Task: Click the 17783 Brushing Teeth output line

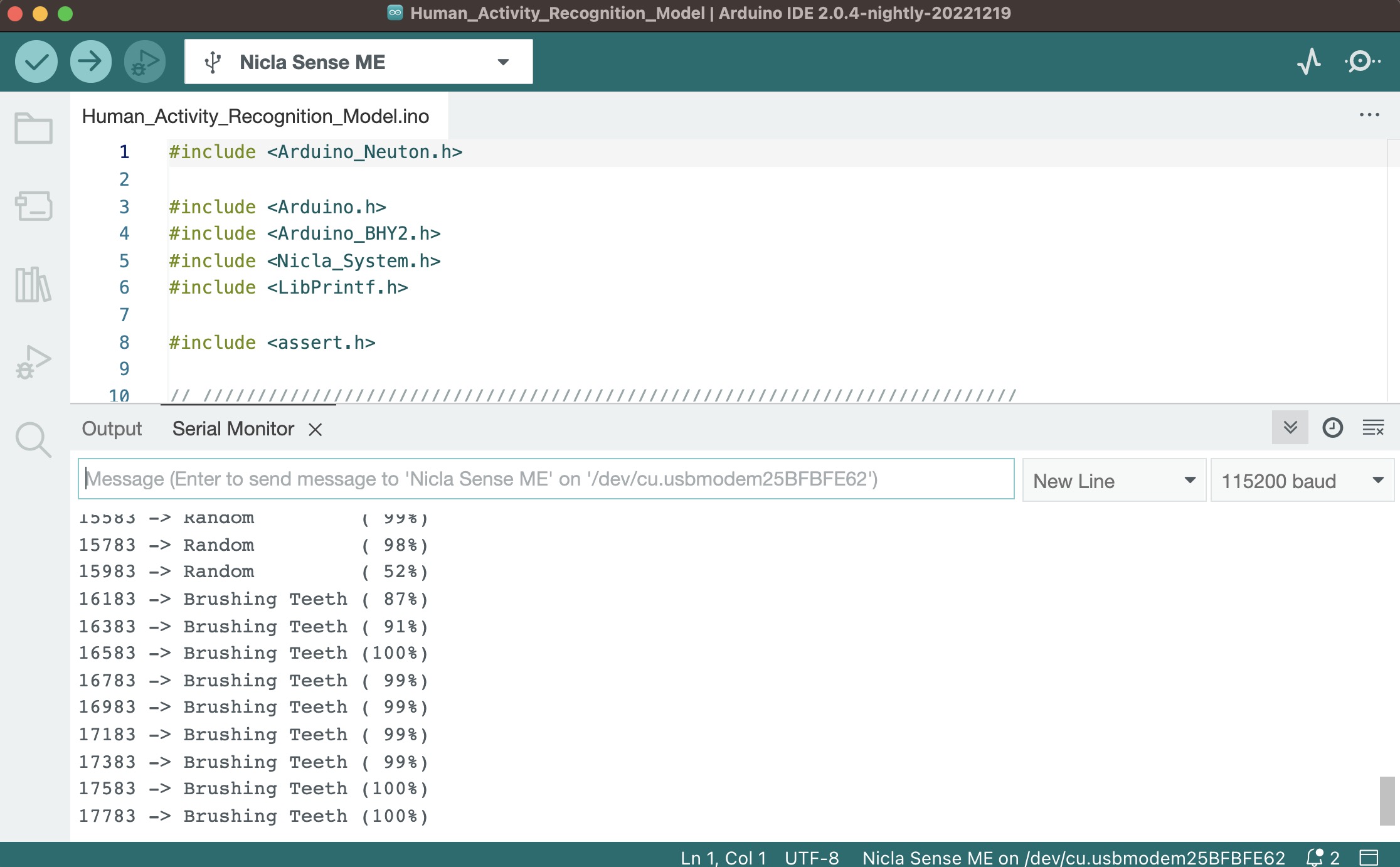Action: [x=253, y=816]
